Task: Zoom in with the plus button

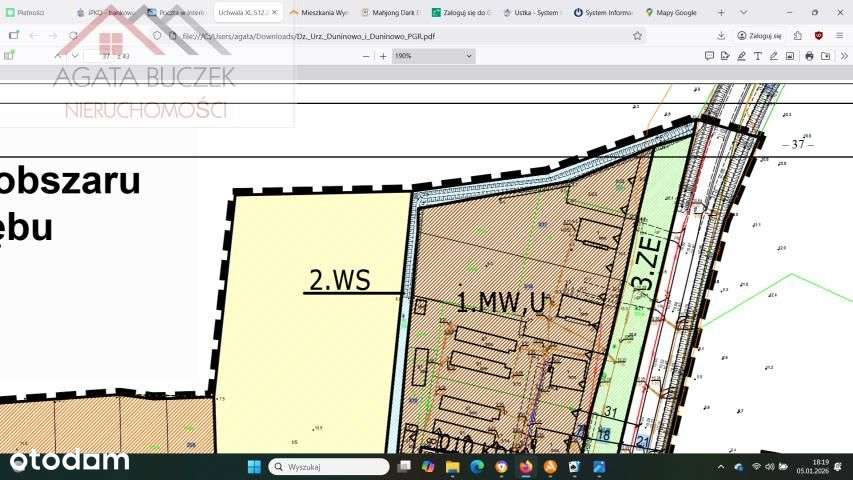Action: [x=383, y=56]
